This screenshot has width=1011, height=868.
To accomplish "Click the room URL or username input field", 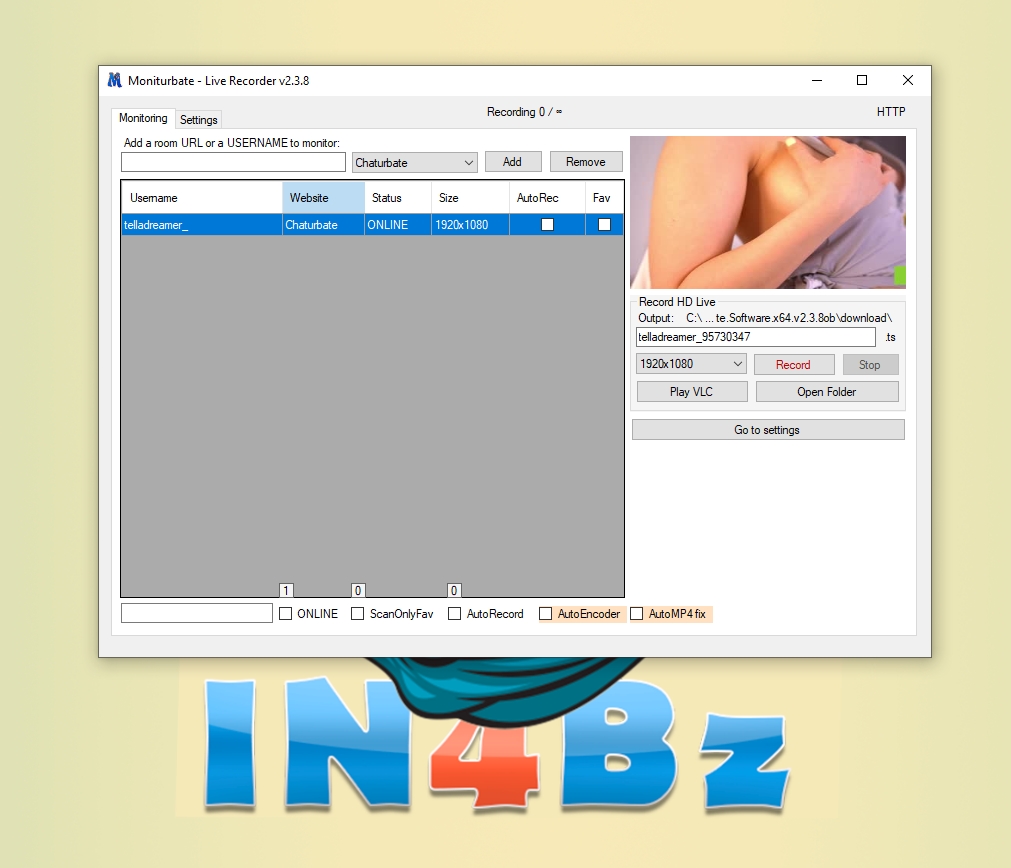I will [x=233, y=162].
